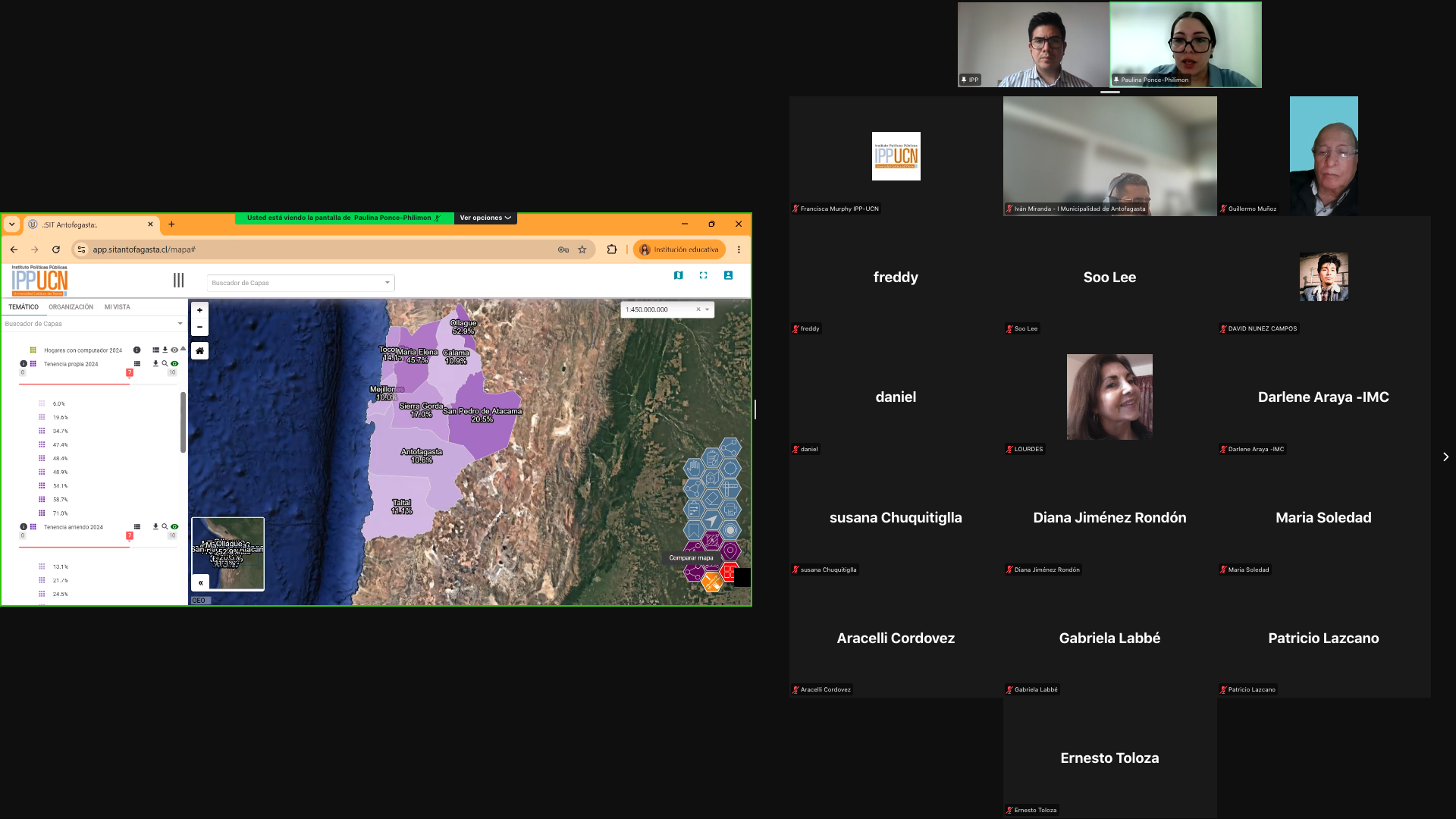
Task: Toggle visibility of Tenencia arriendo 2024 layer
Action: pos(174,526)
